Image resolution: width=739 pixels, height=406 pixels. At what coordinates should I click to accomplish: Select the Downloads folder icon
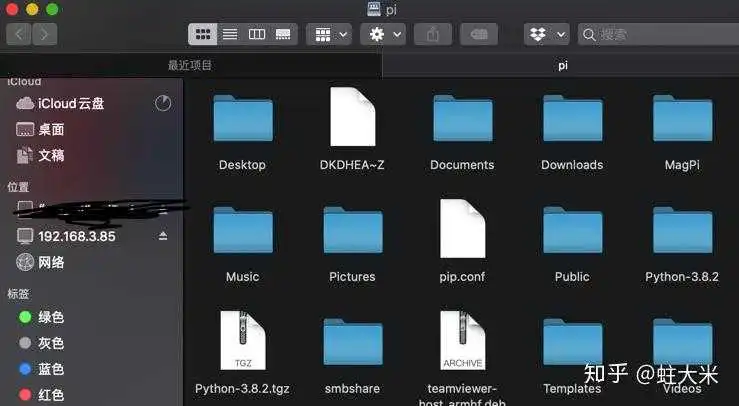click(x=573, y=118)
